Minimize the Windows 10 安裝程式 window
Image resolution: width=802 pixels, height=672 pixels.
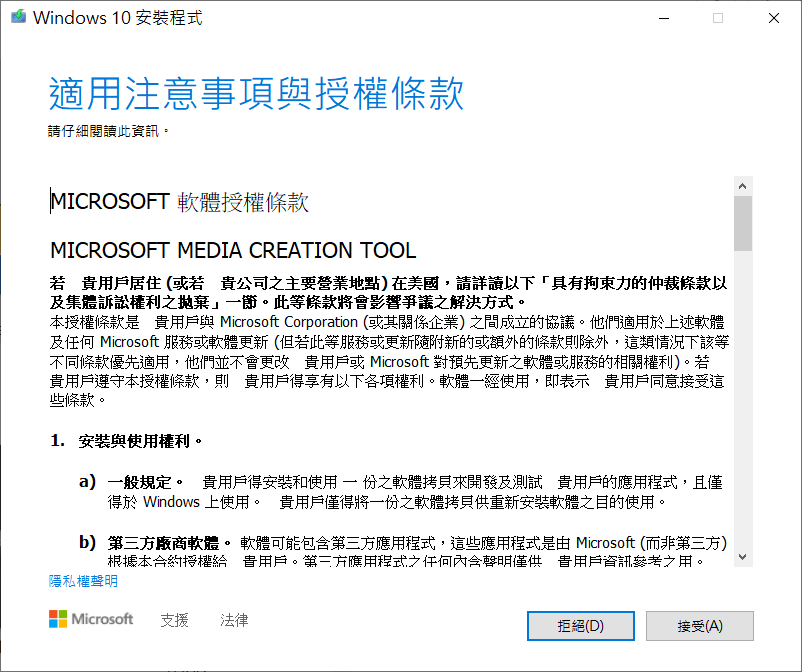661,18
